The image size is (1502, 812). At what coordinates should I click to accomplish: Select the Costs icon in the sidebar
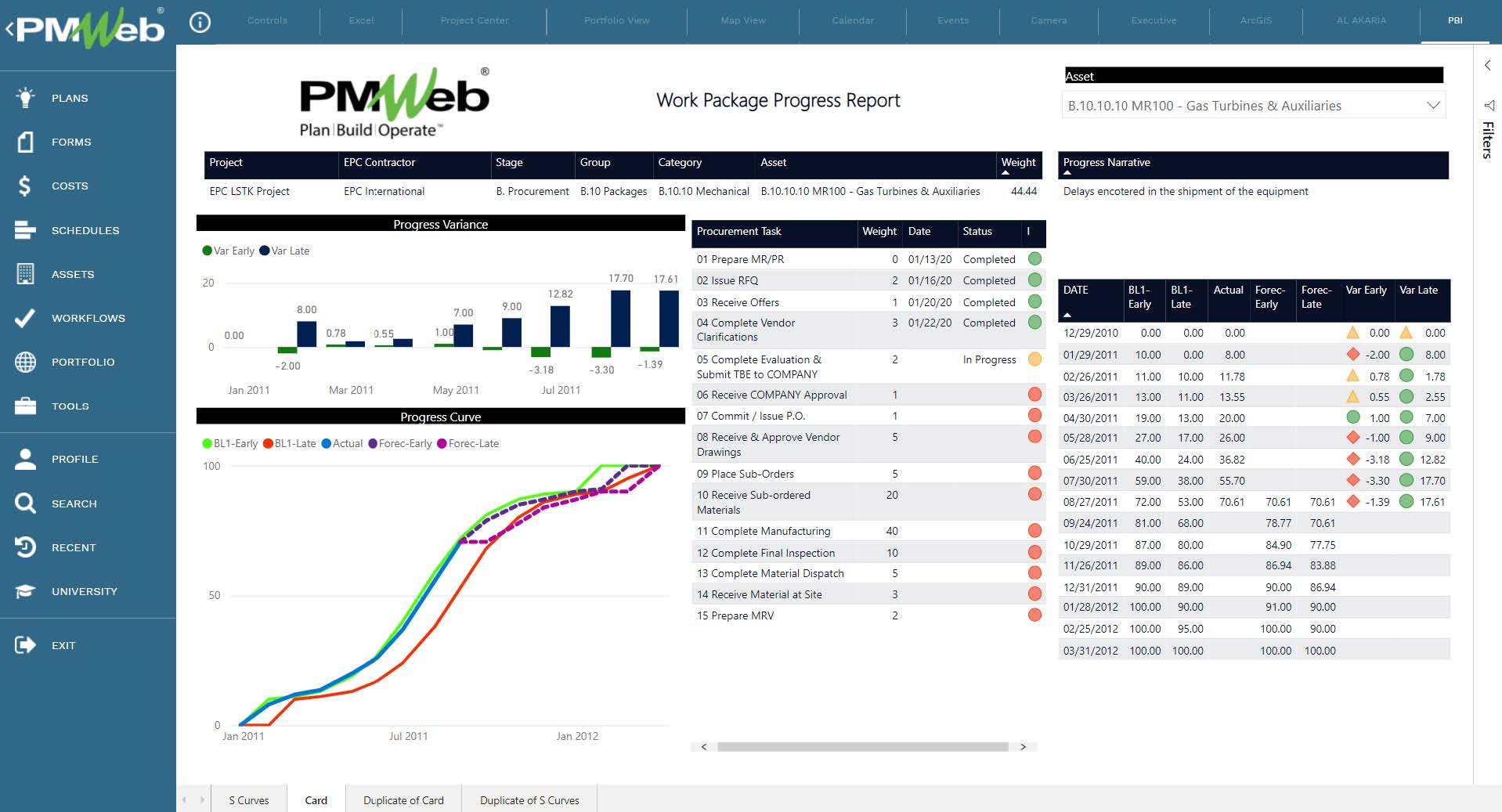(x=24, y=186)
